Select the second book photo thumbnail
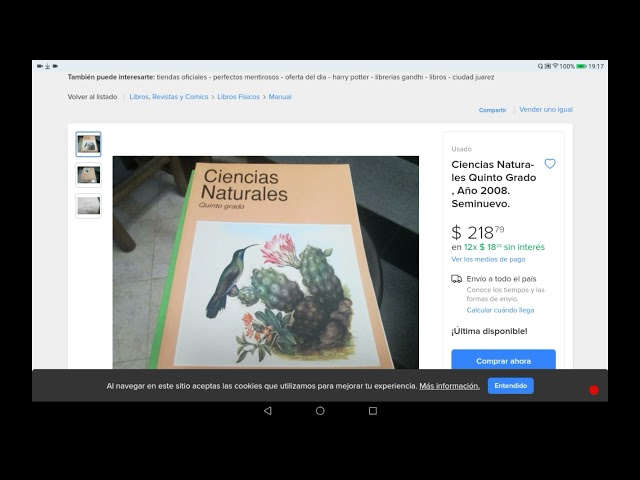 [89, 175]
